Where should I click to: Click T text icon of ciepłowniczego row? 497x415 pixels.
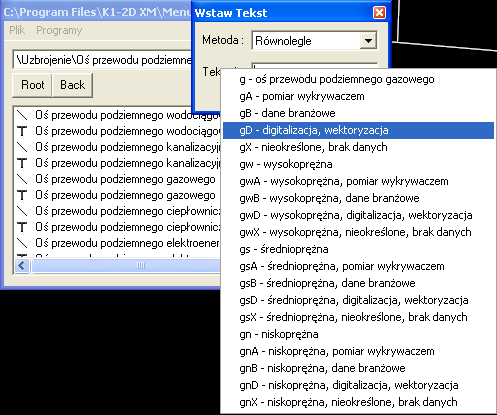22,227
